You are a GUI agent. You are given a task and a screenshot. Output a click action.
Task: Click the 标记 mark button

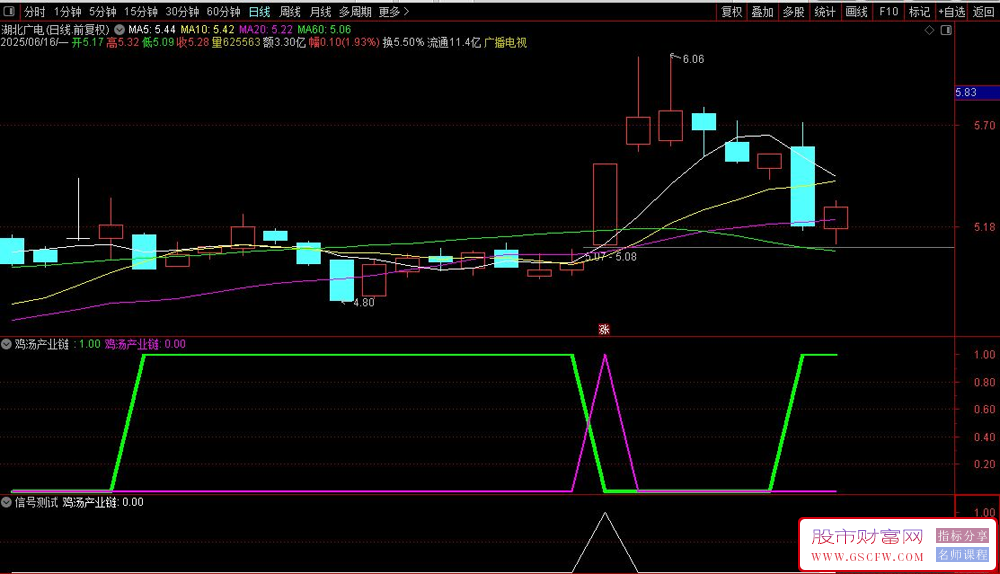pyautogui.click(x=919, y=11)
